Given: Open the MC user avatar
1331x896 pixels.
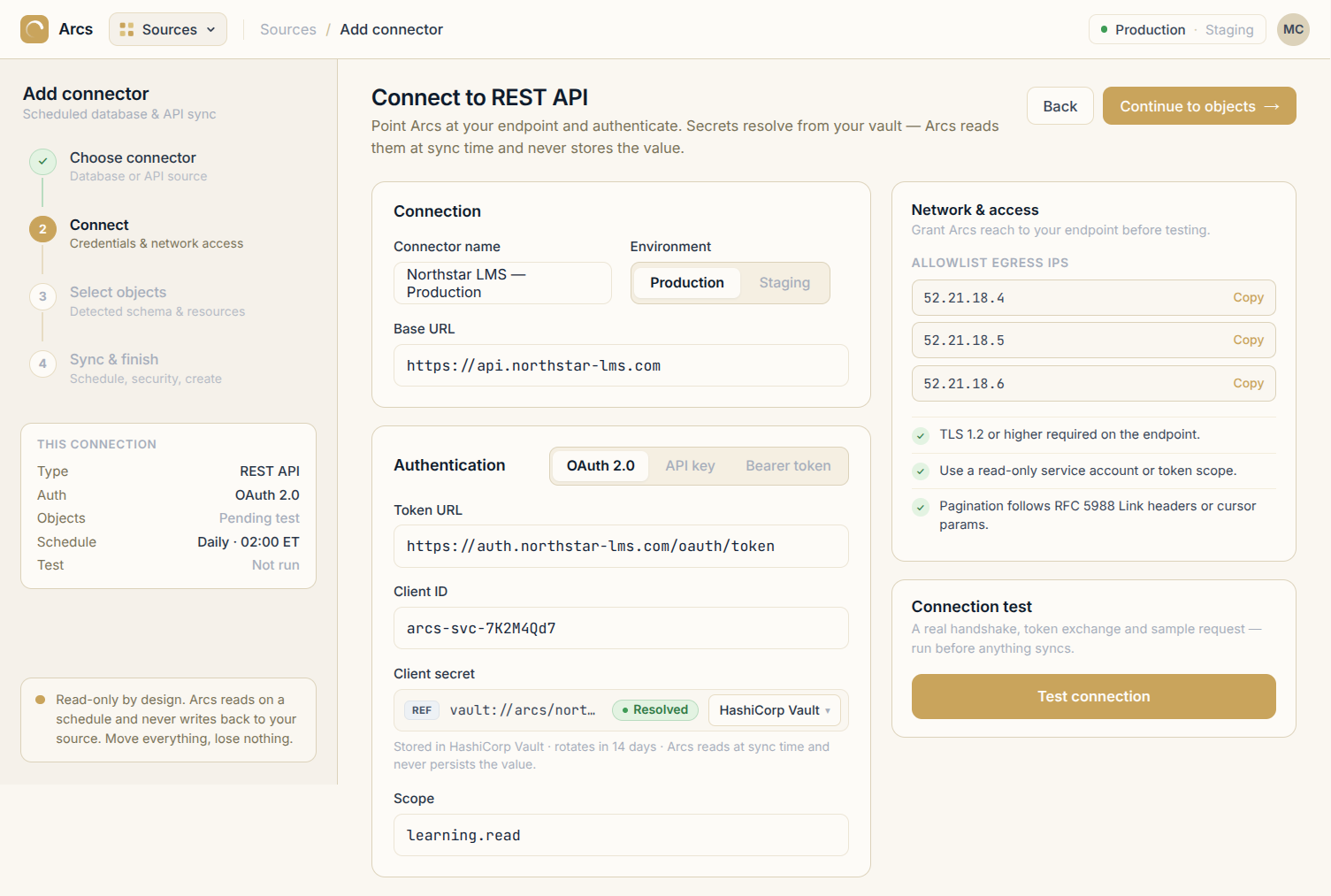Looking at the screenshot, I should click(x=1293, y=29).
